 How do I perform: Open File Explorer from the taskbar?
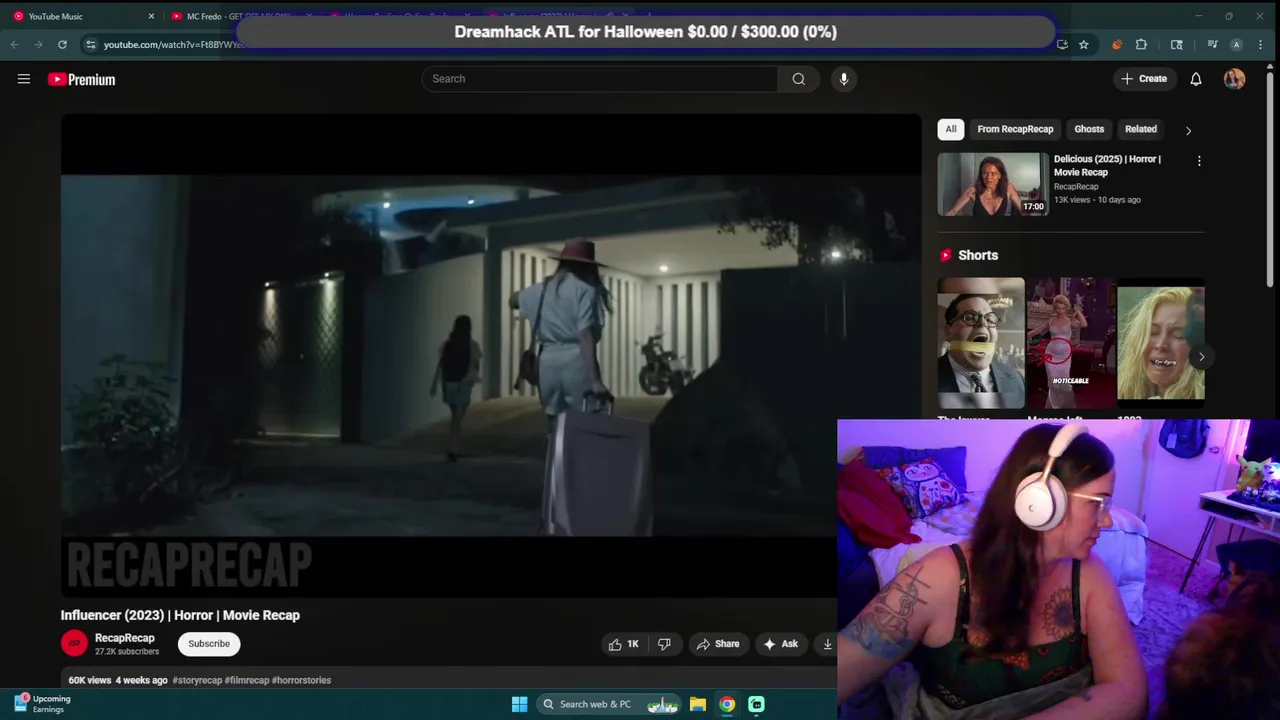click(x=698, y=704)
